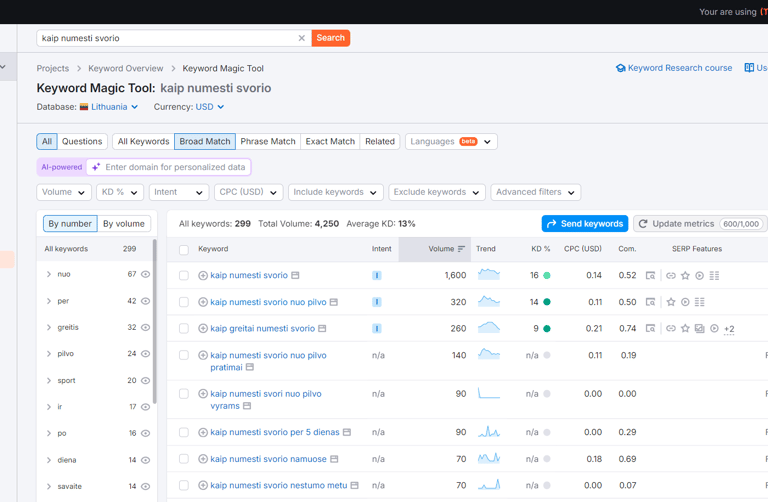Check 'kaip greitai numesti svorio' row checkbox
Viewport: 768px width, 502px height.
pos(184,329)
